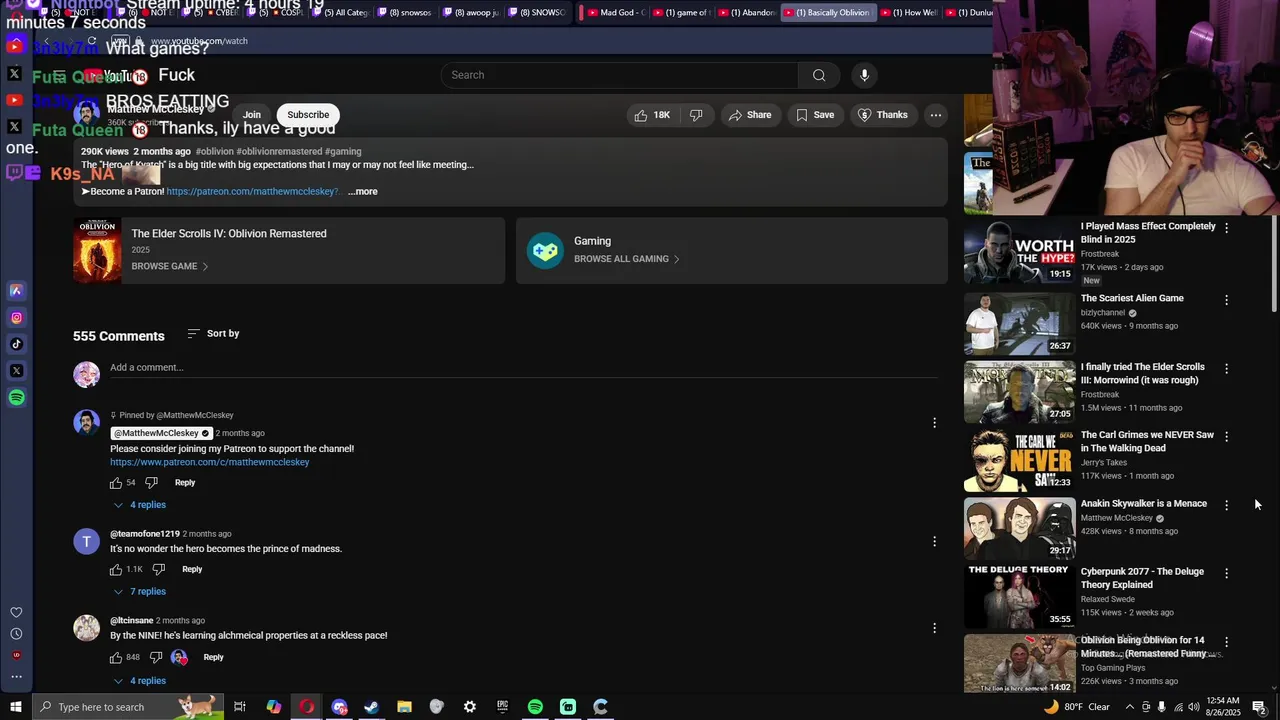Save the video to a playlist
Viewport: 1280px width, 720px height.
point(815,115)
